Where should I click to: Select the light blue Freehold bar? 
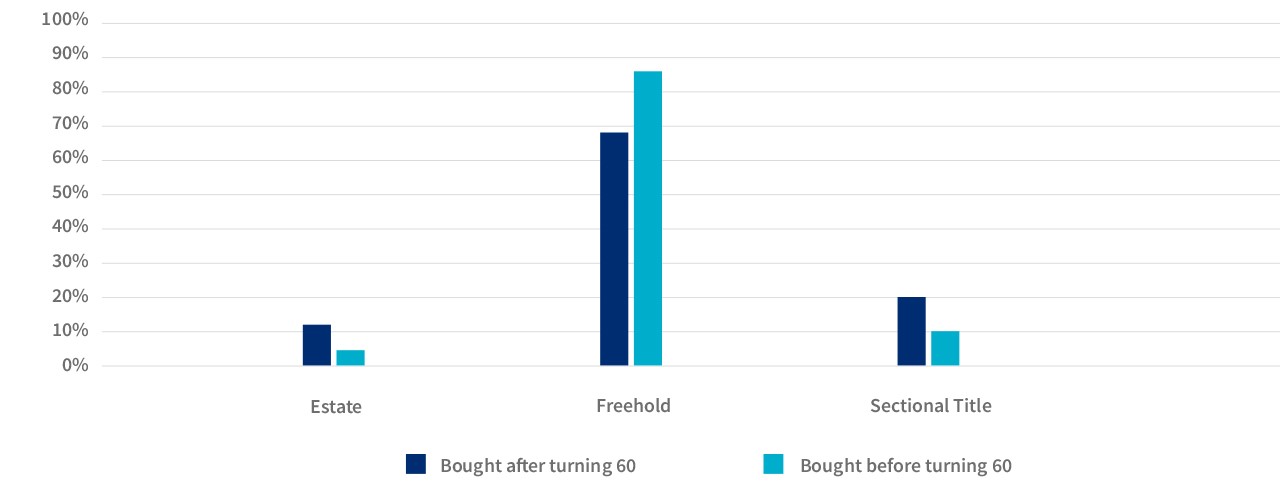coord(648,218)
